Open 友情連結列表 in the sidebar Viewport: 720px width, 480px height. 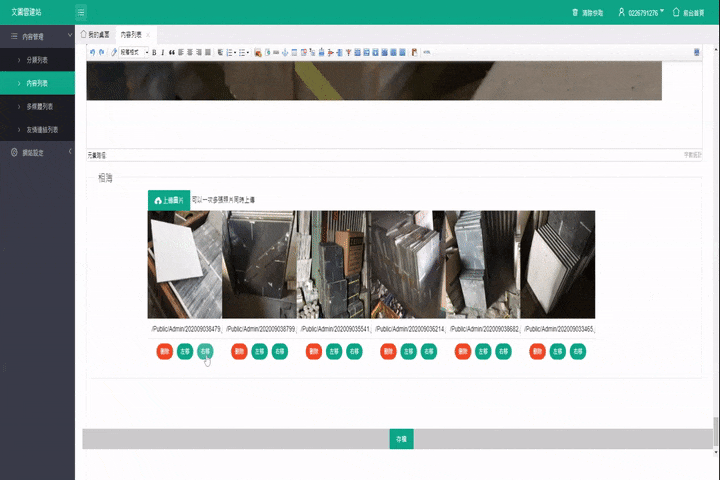click(x=37, y=130)
